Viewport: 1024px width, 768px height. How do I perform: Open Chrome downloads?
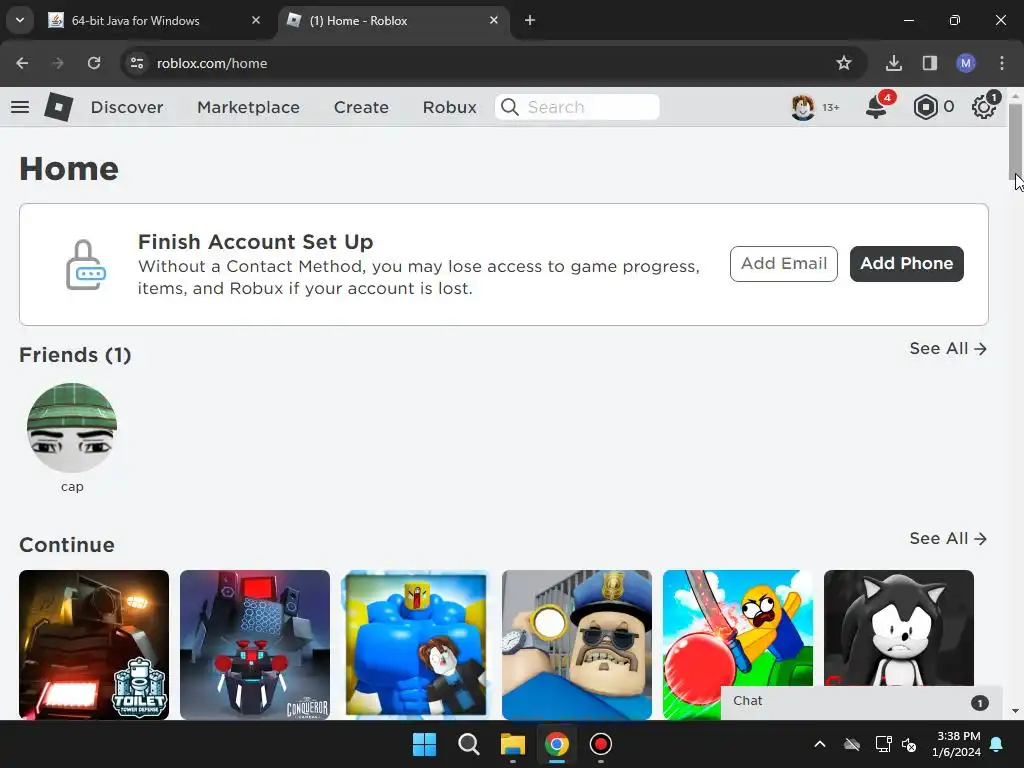pos(893,63)
